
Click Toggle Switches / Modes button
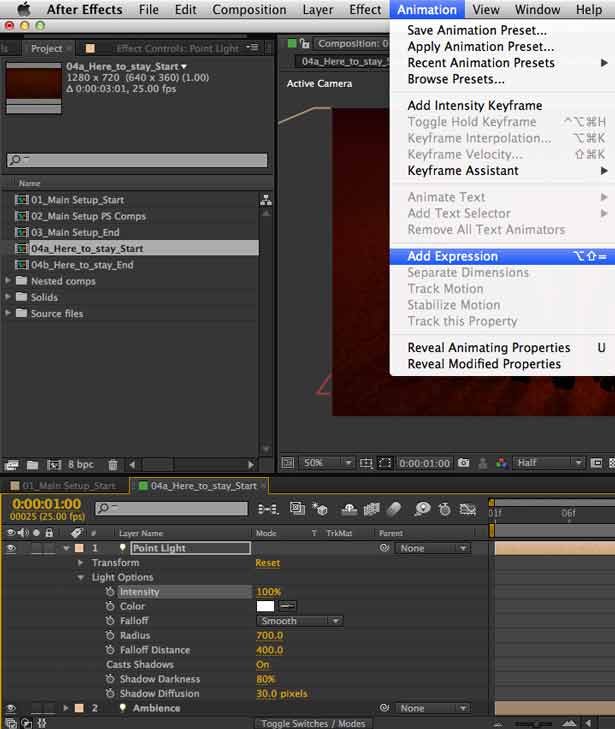click(x=313, y=723)
